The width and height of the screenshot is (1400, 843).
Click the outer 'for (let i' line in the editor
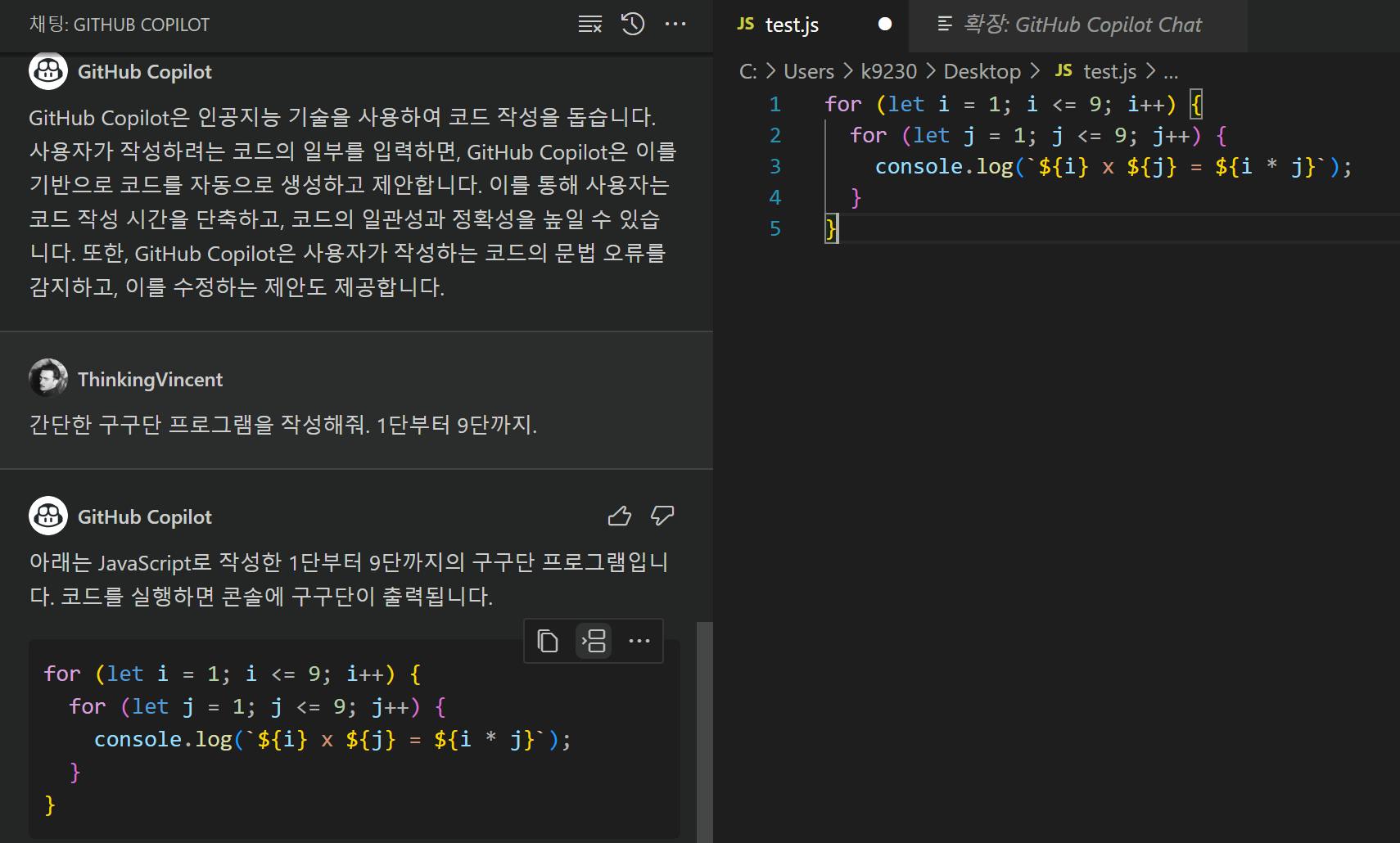[1014, 105]
